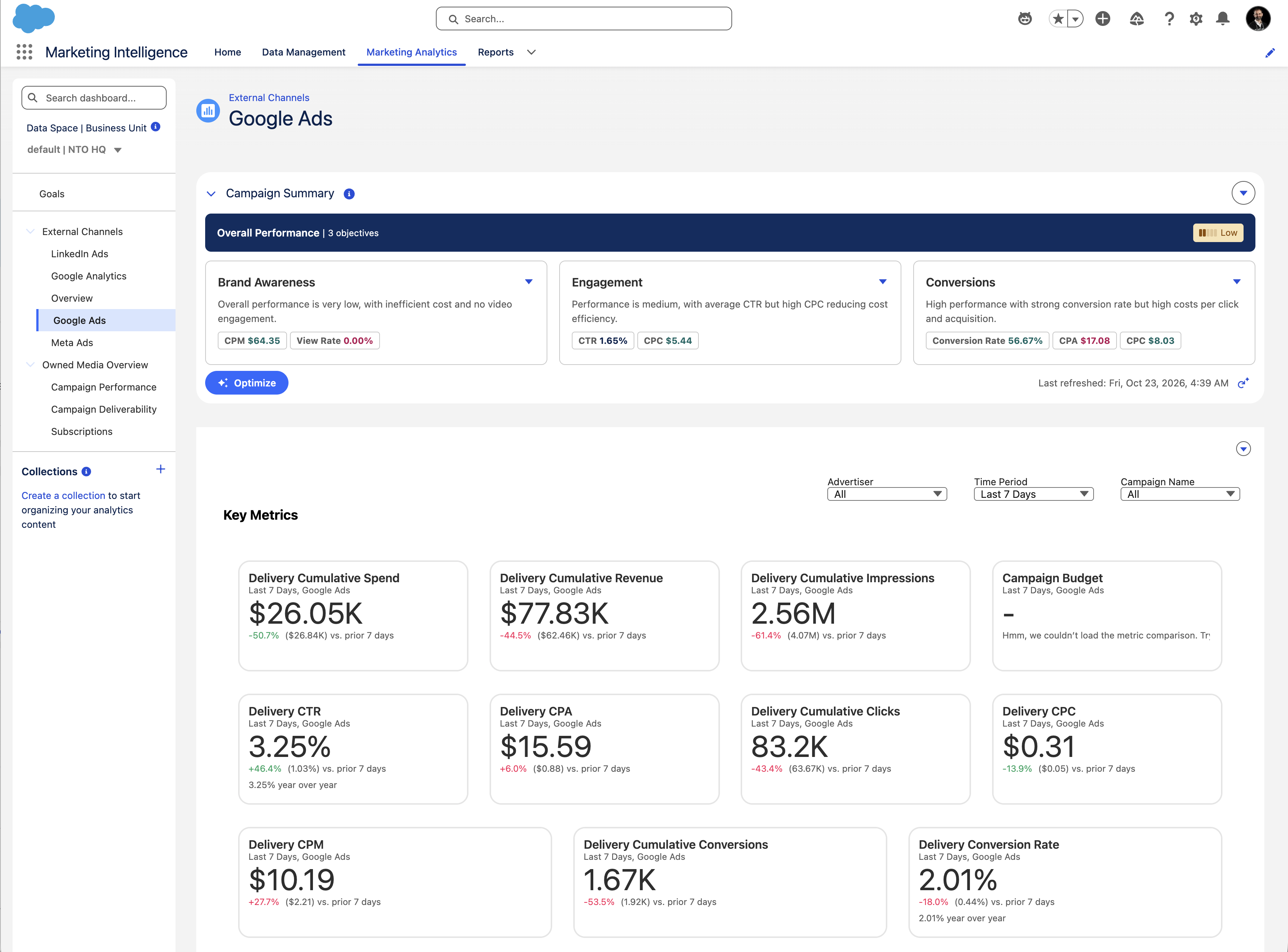
Task: Collapse the Campaign Summary section chevron
Action: (x=211, y=194)
